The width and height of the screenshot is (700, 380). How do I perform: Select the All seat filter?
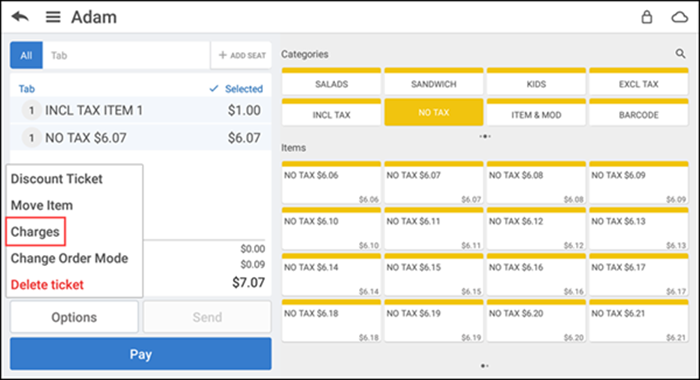pyautogui.click(x=26, y=55)
